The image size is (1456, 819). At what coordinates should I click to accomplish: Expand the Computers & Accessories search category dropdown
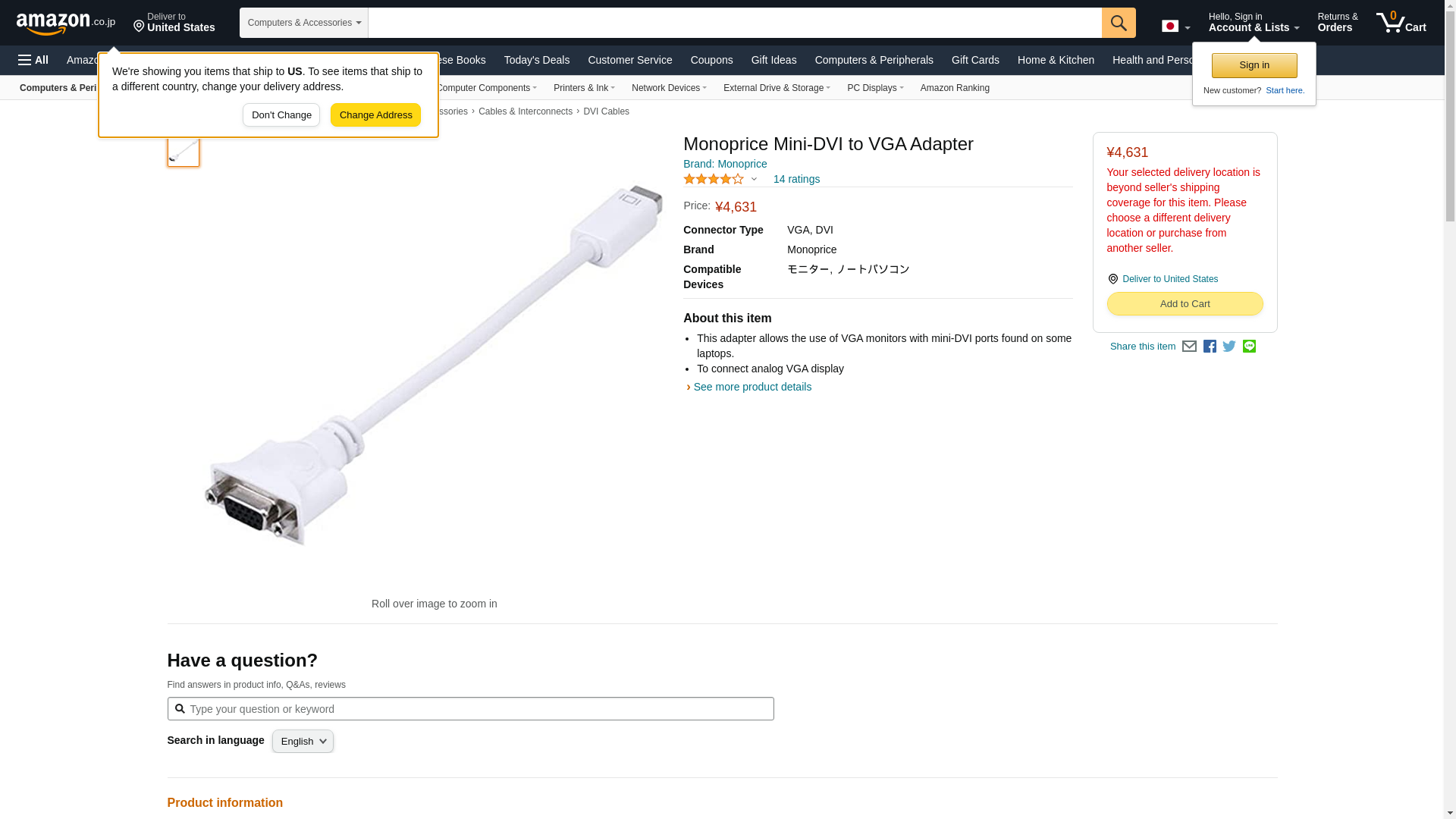click(303, 23)
